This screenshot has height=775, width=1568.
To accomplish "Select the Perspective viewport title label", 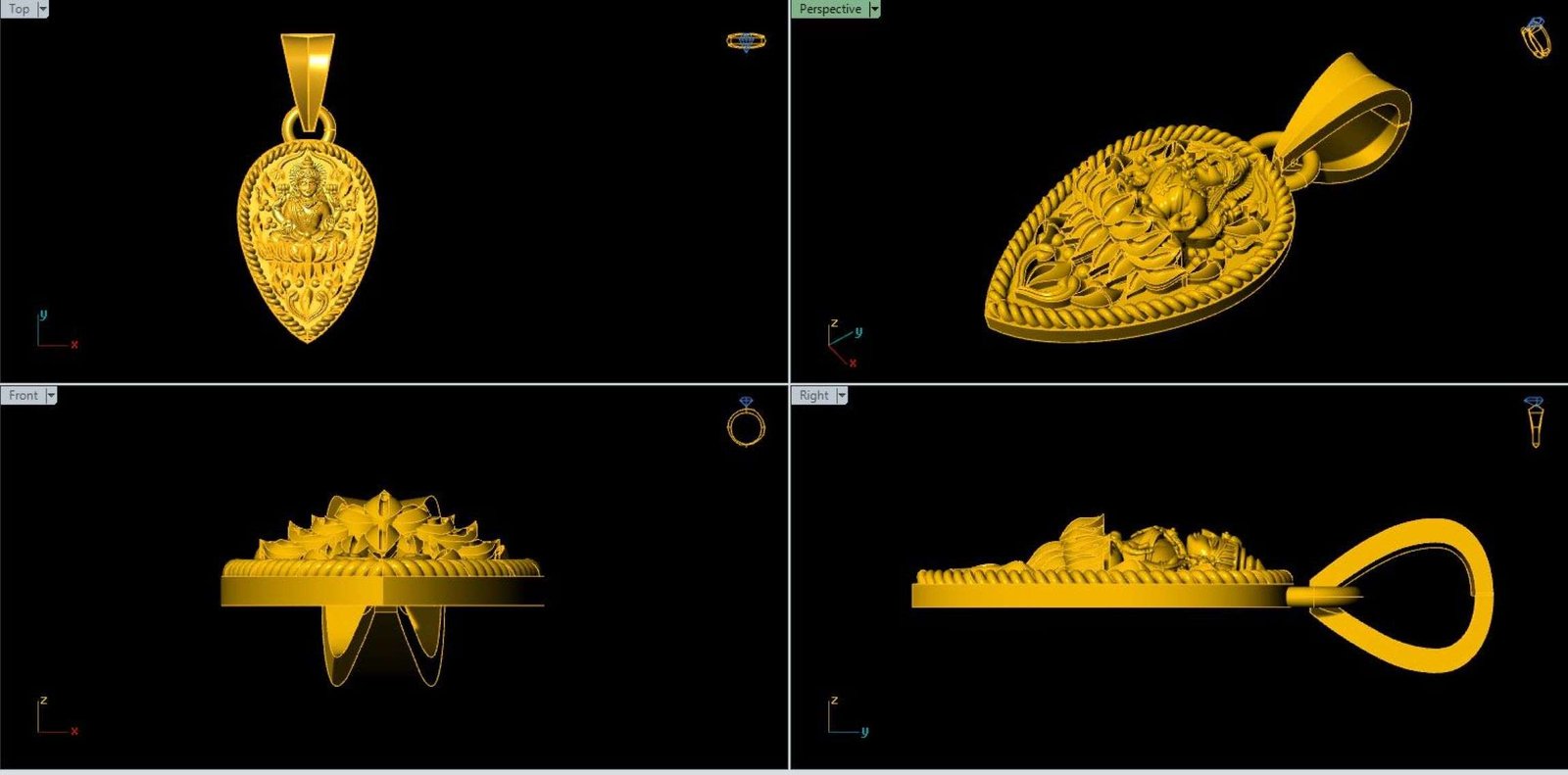I will (x=829, y=9).
